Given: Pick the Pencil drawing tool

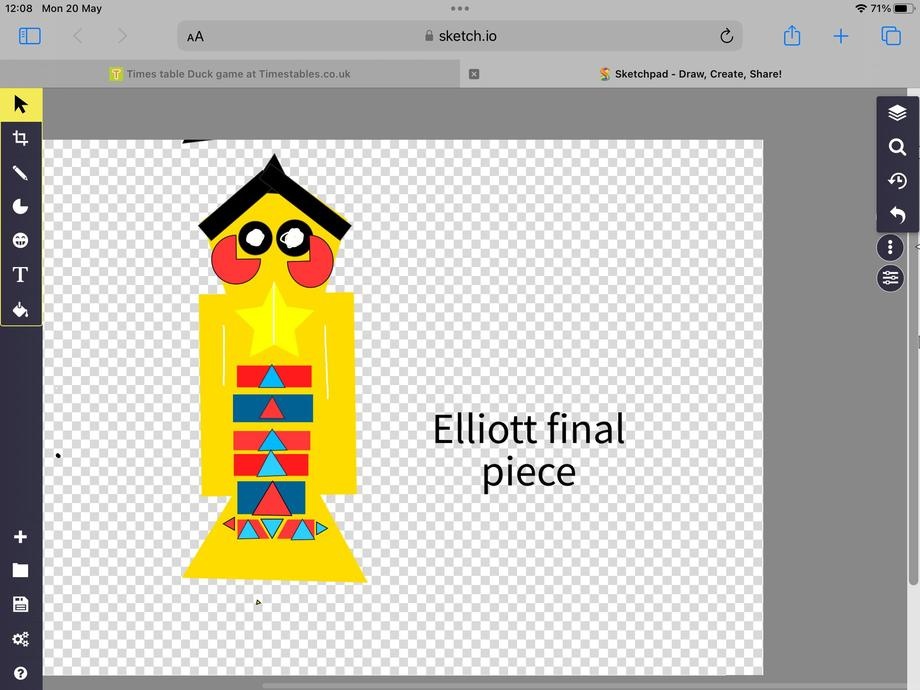Looking at the screenshot, I should [21, 172].
